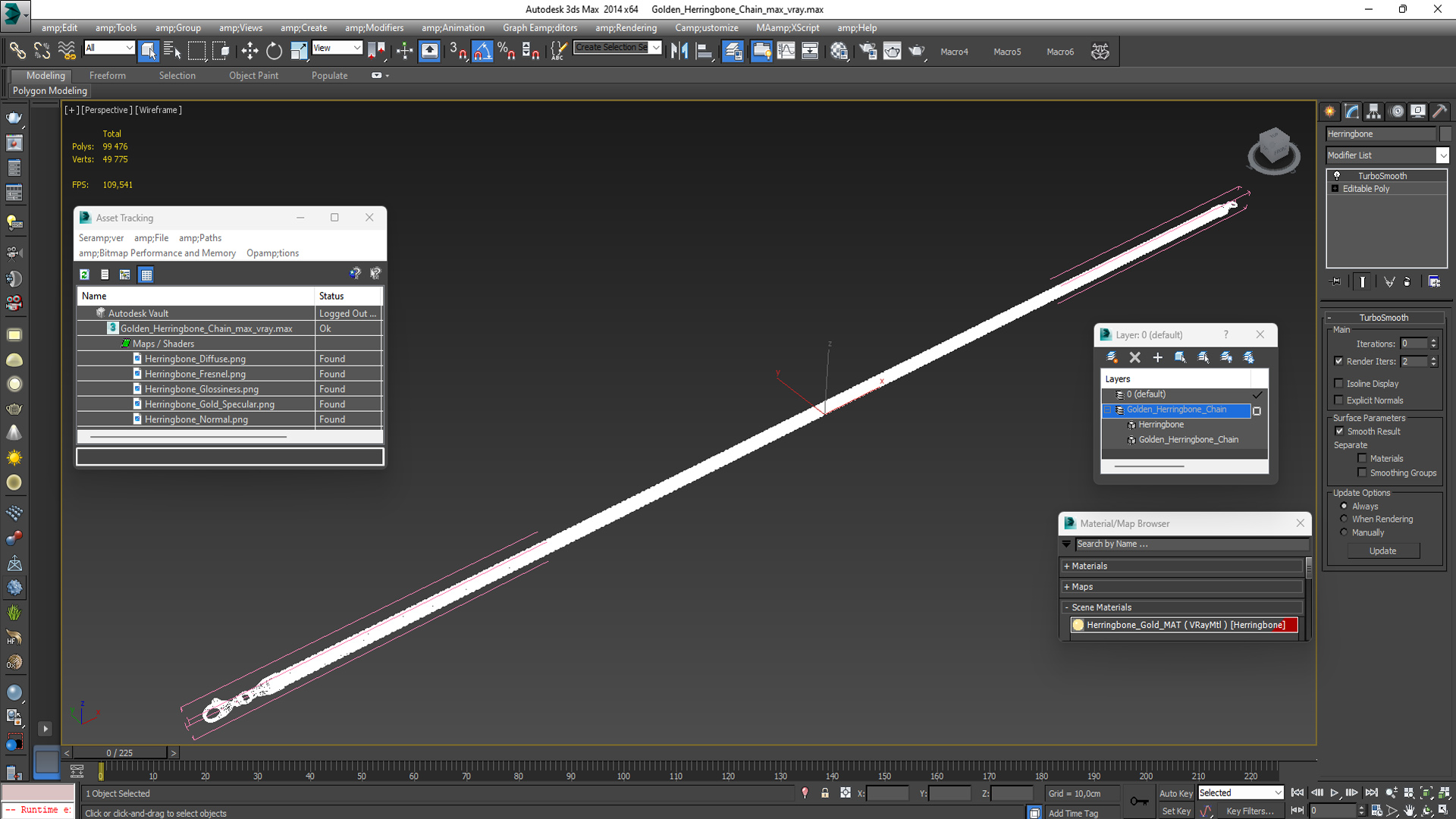This screenshot has height=819, width=1456.
Task: Click Herringbone_Gold_MAT material swatch
Action: click(x=1078, y=625)
